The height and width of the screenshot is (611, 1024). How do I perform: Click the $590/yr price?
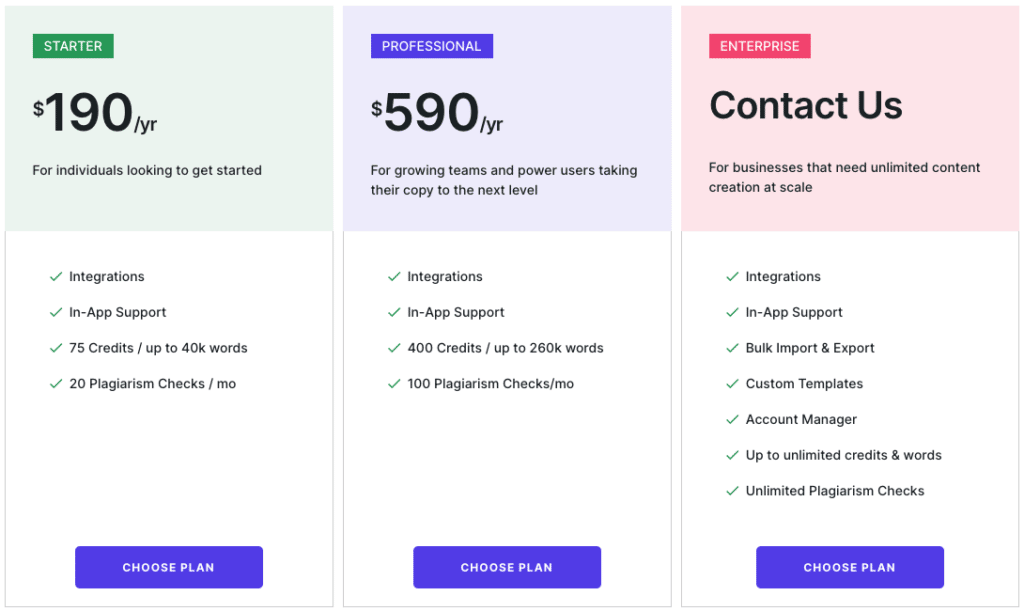(437, 112)
